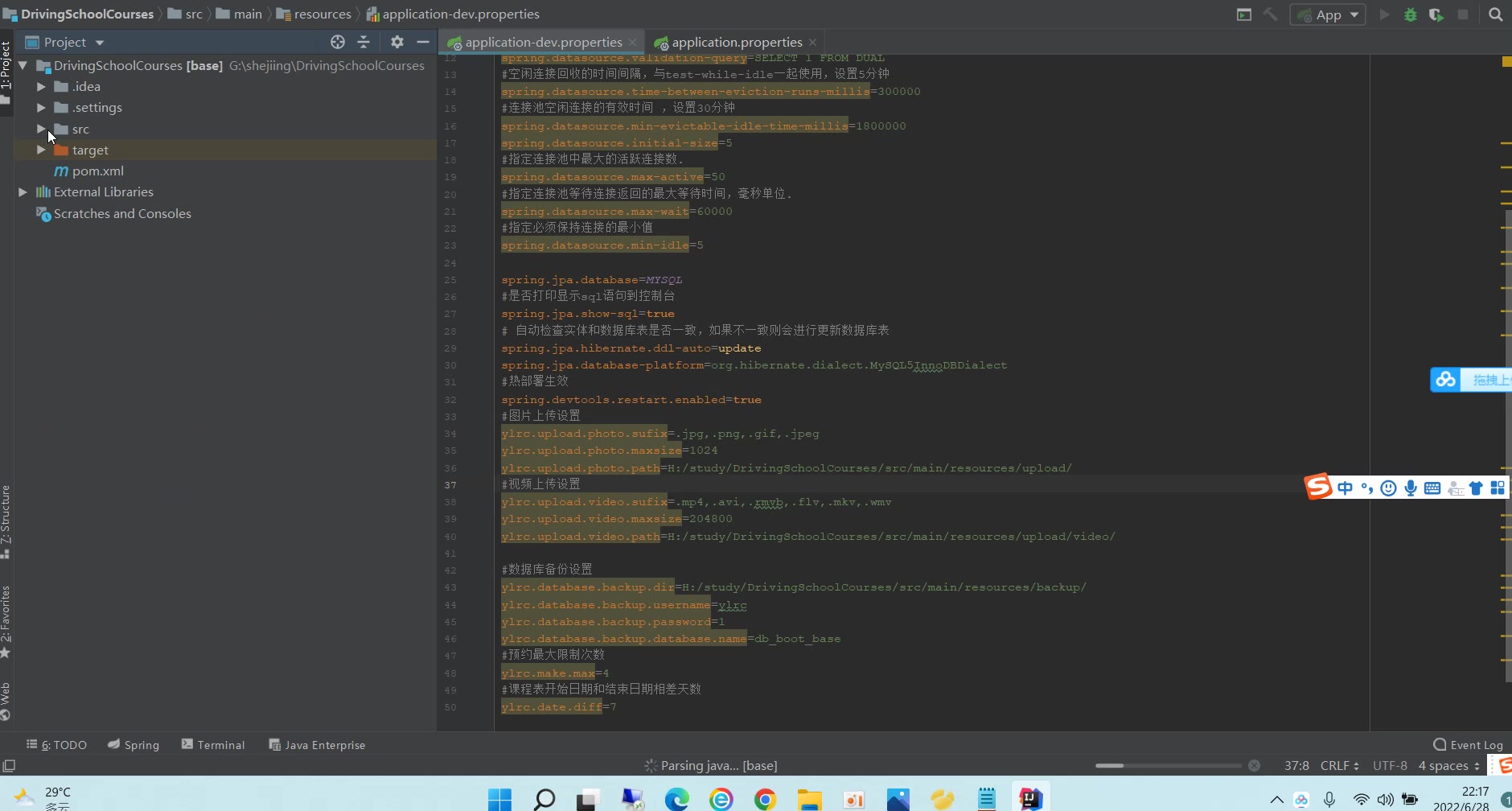
Task: Hide the Project tool window
Action: [423, 42]
